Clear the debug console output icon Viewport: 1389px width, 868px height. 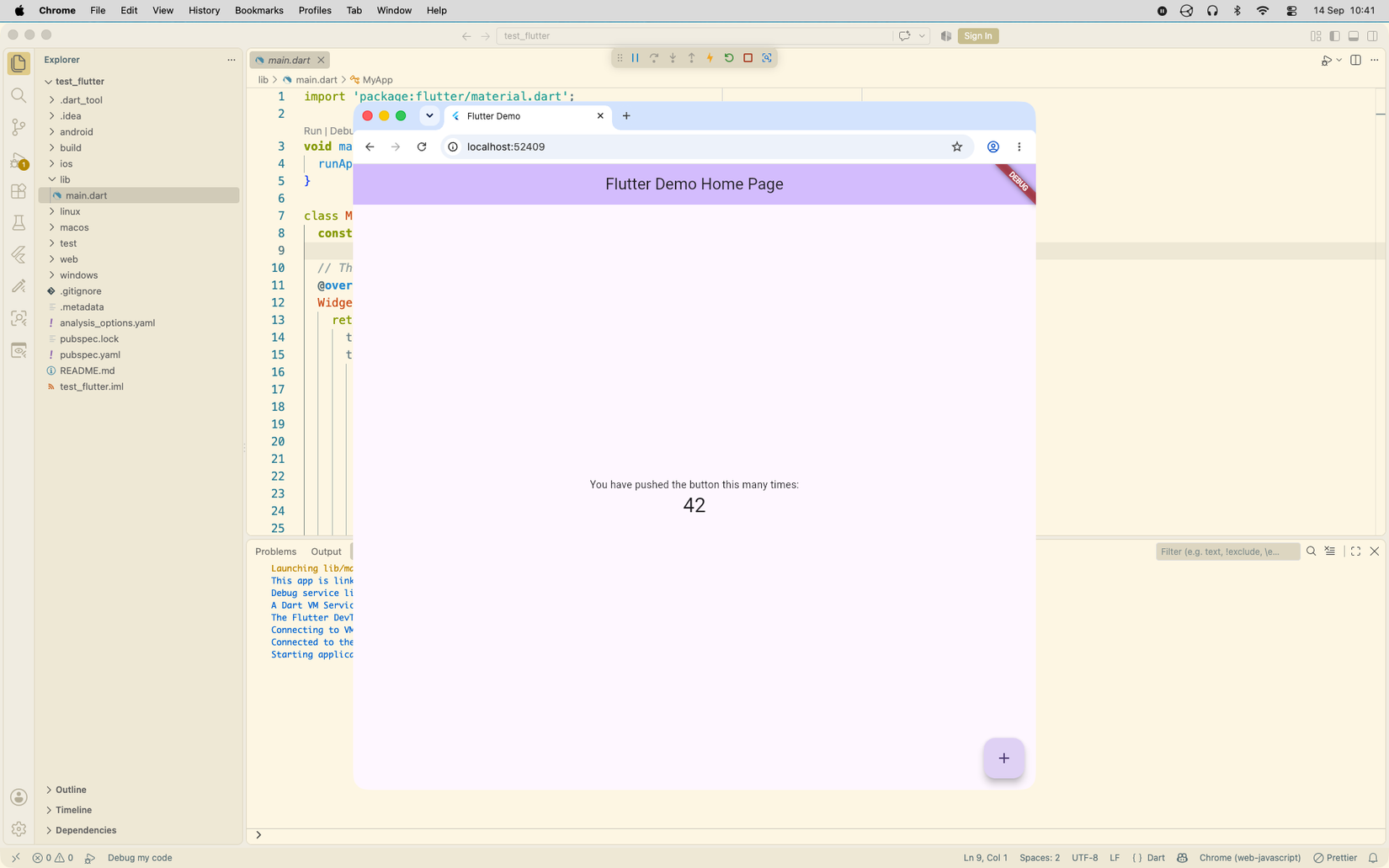1330,551
